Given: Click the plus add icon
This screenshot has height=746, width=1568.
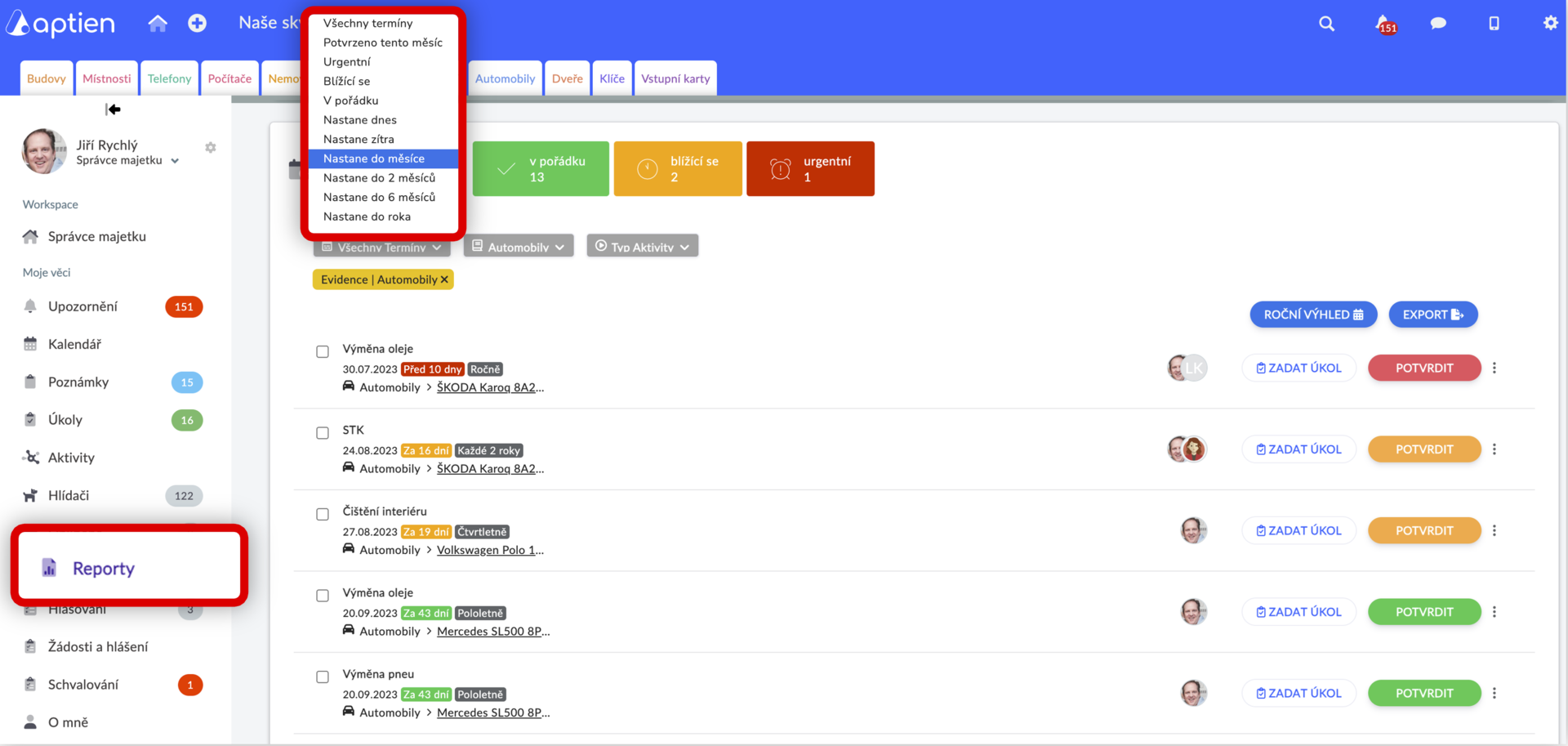Looking at the screenshot, I should (197, 23).
